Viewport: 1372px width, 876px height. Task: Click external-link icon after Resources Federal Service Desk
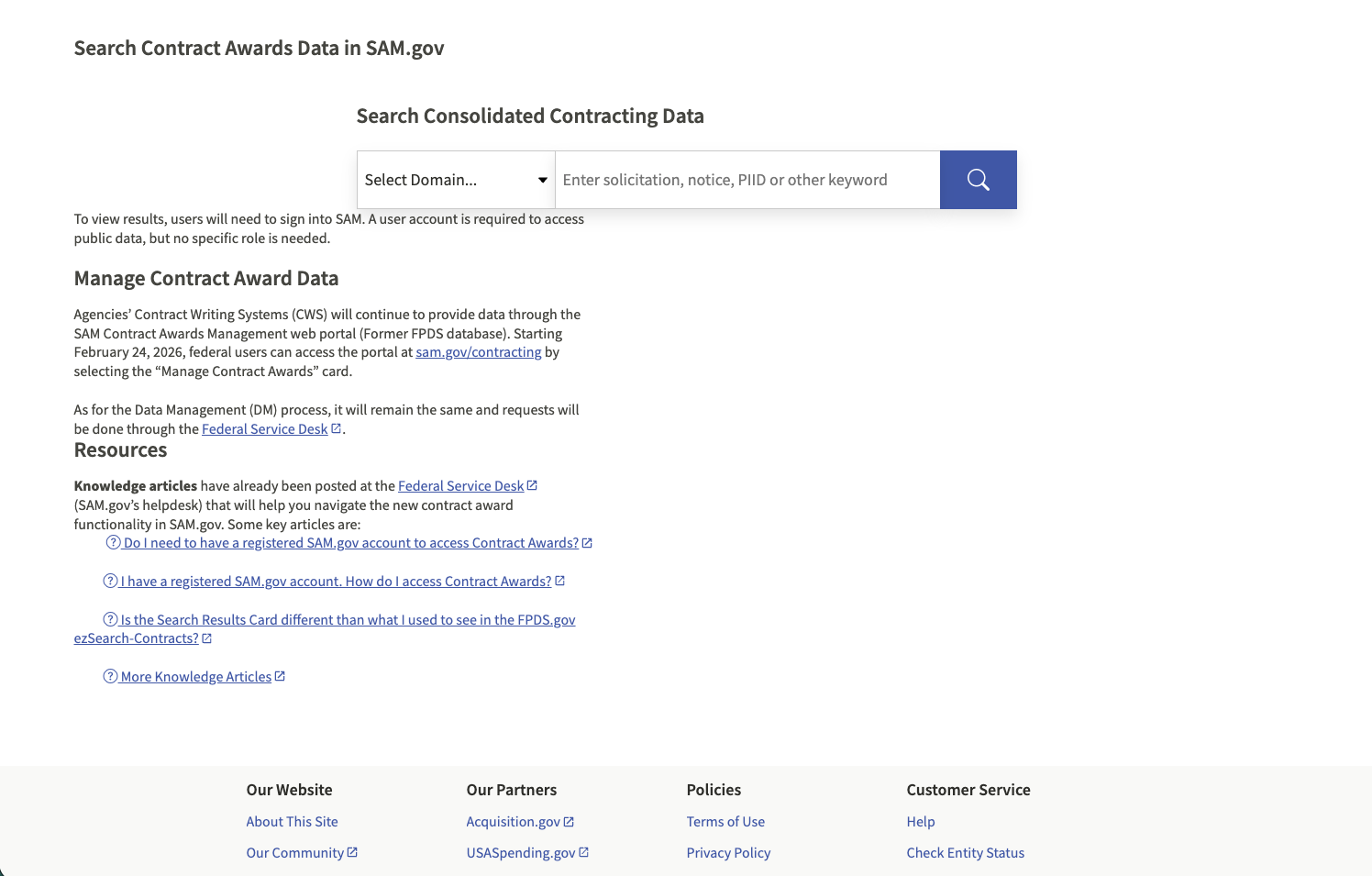532,485
